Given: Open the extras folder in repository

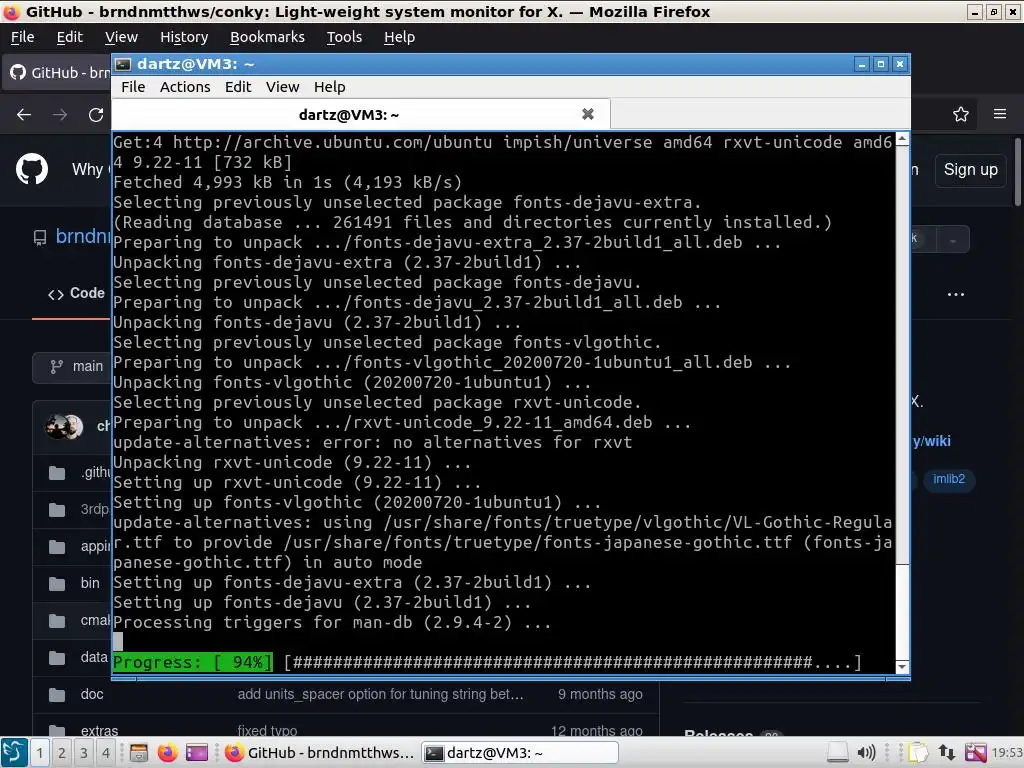Looking at the screenshot, I should click(99, 731).
